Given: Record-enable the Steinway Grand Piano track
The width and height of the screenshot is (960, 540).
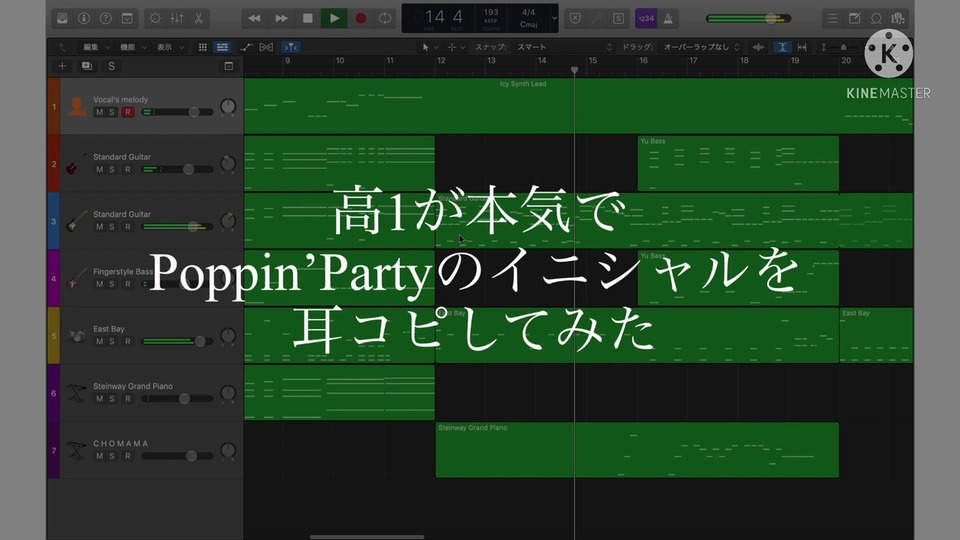Looking at the screenshot, I should click(x=127, y=399).
